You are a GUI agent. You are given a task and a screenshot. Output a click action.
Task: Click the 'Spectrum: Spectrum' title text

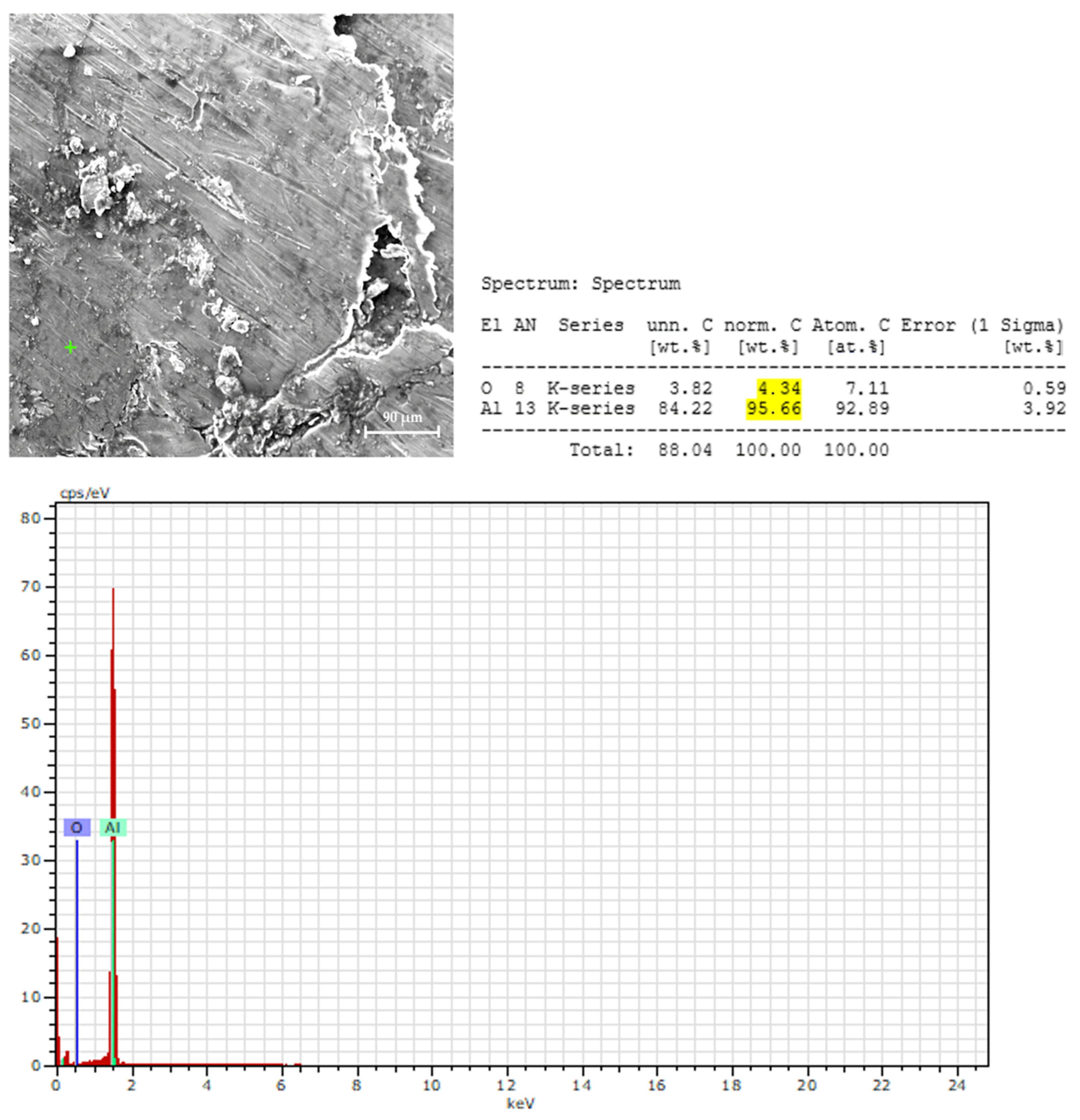pos(581,283)
